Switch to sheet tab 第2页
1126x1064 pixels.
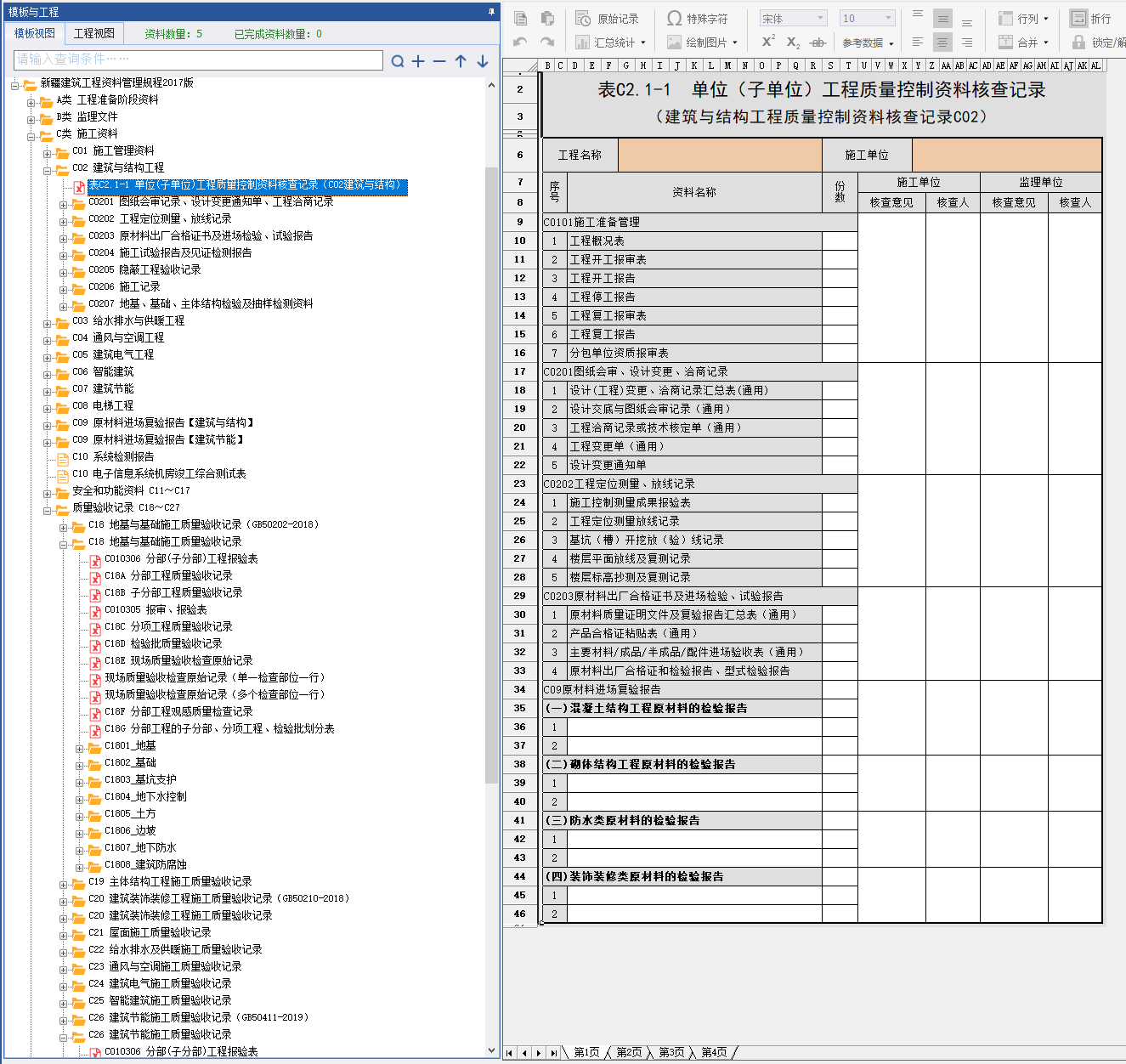629,1052
